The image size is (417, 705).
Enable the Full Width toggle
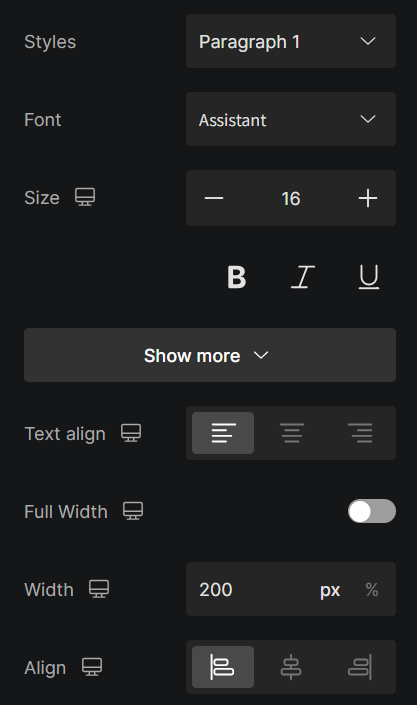[x=372, y=511]
